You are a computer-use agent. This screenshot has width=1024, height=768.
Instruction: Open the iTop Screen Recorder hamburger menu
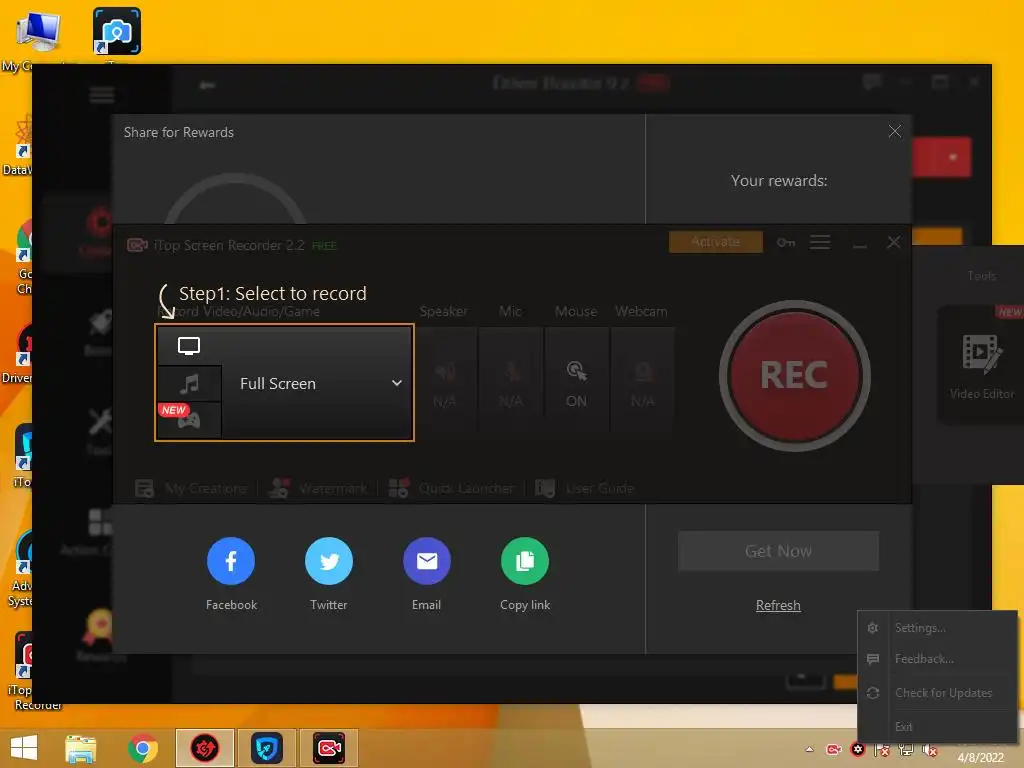820,242
